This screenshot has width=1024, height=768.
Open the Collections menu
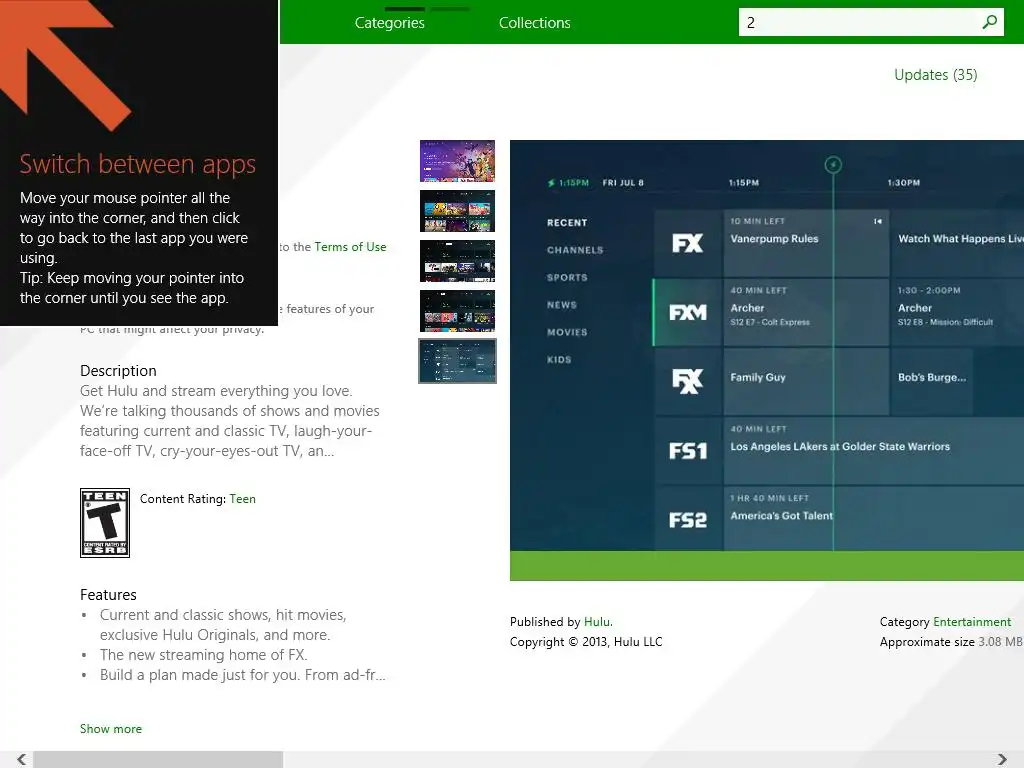pos(534,23)
